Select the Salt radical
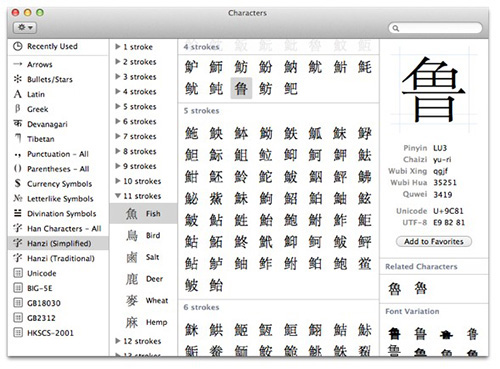This screenshot has height=369, width=500. [143, 257]
